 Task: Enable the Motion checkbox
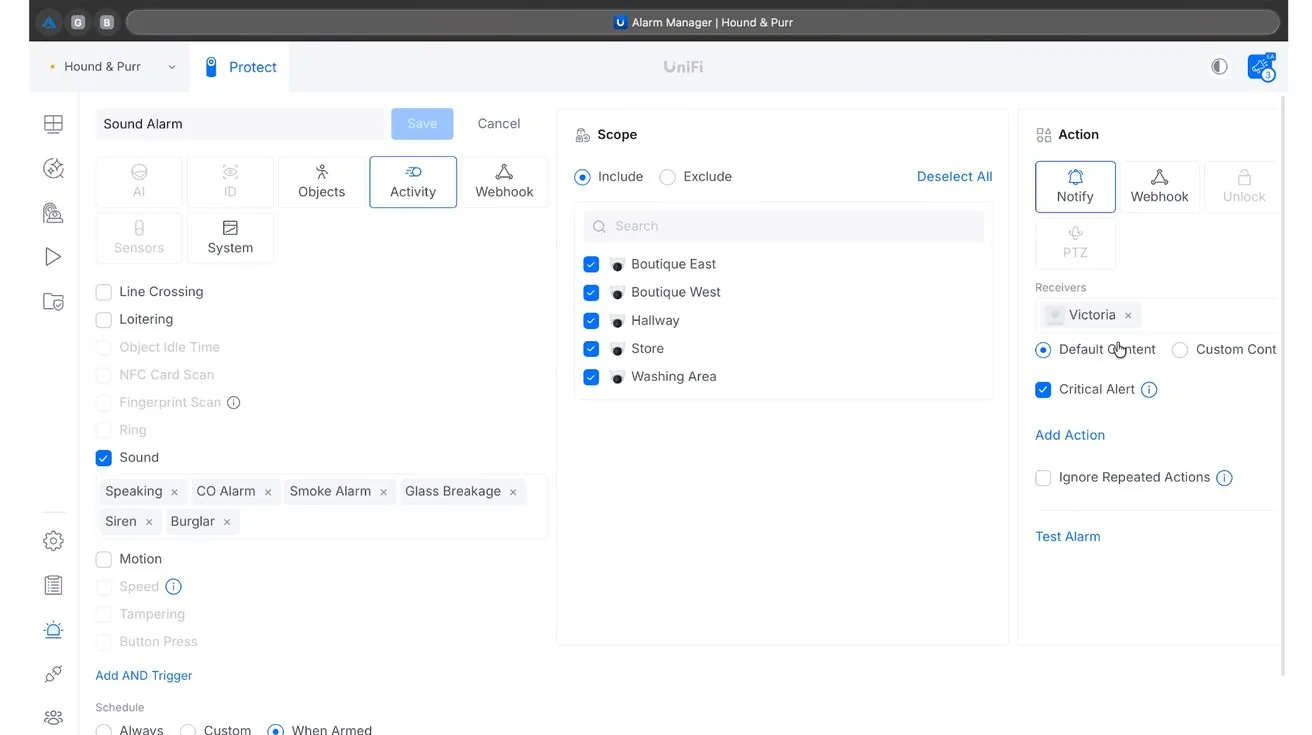(x=104, y=560)
